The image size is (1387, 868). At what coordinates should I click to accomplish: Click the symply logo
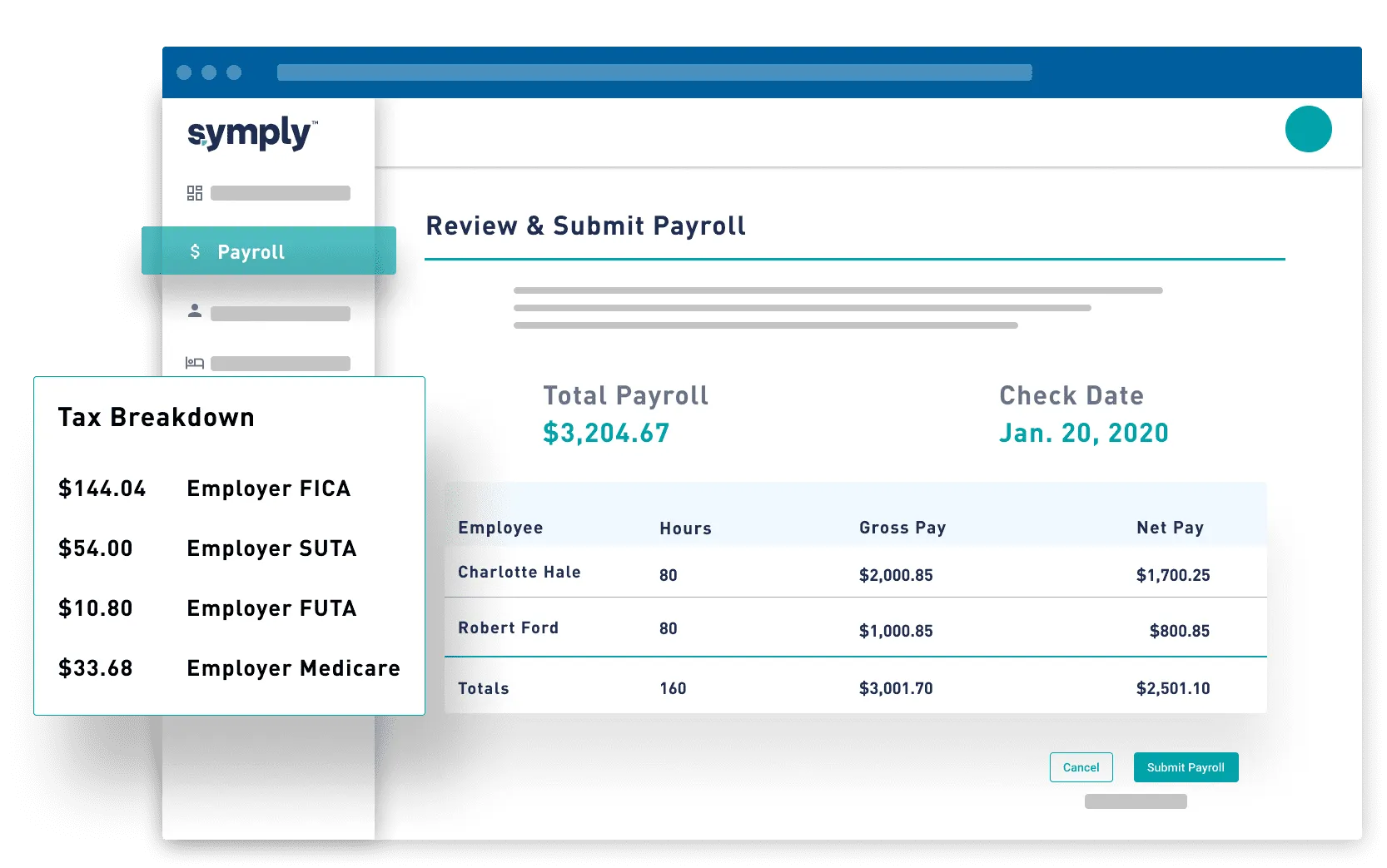click(250, 133)
